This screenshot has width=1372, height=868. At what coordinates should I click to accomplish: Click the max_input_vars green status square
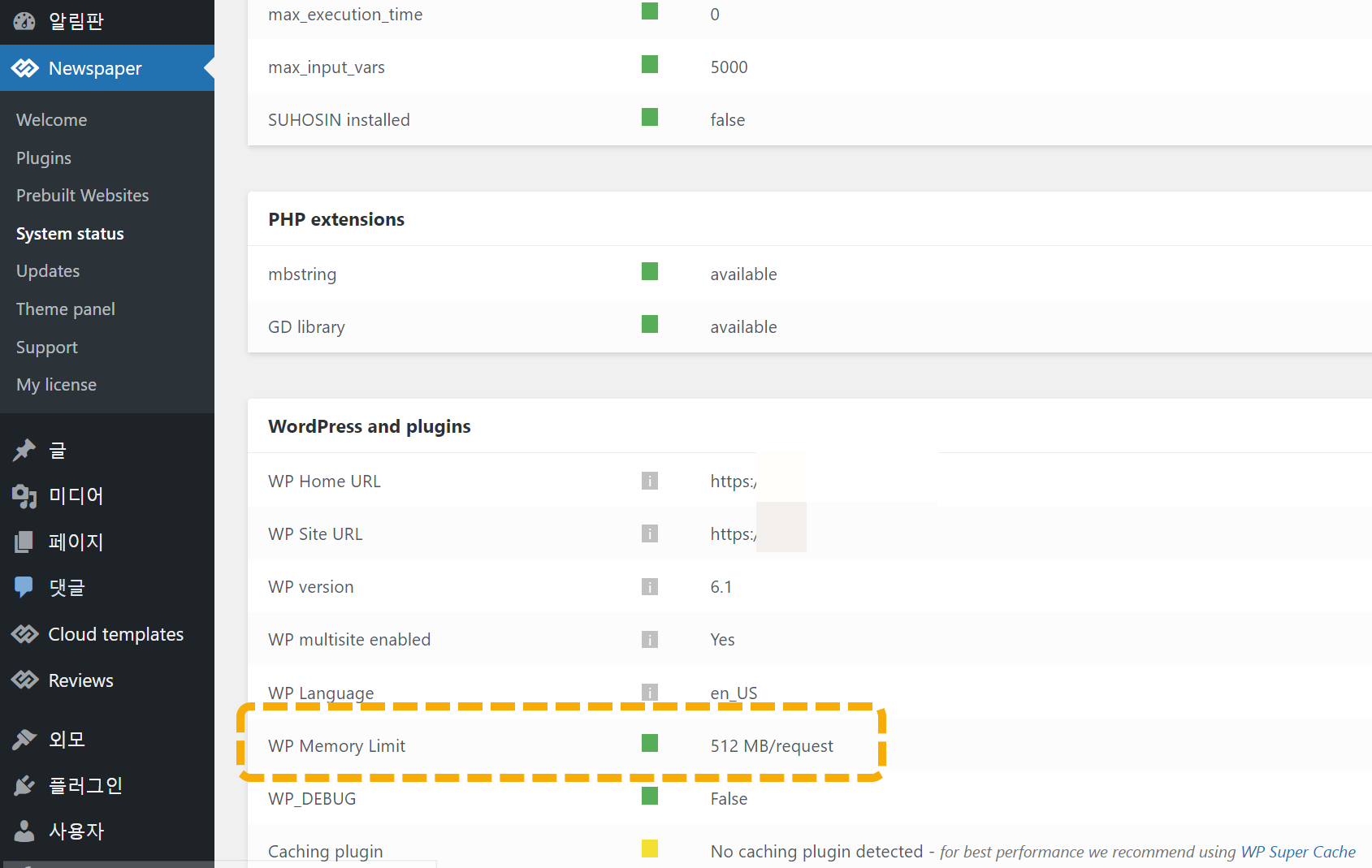pos(650,64)
